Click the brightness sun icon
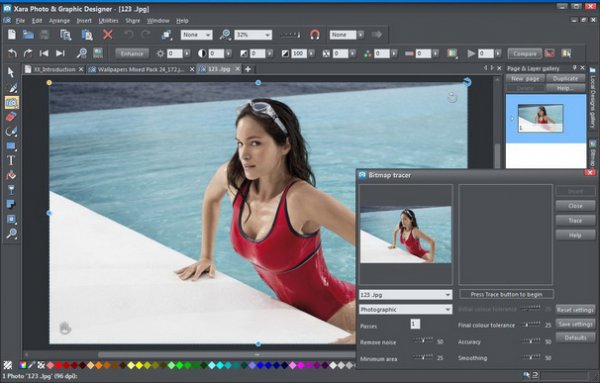The height and width of the screenshot is (383, 600). pos(161,54)
